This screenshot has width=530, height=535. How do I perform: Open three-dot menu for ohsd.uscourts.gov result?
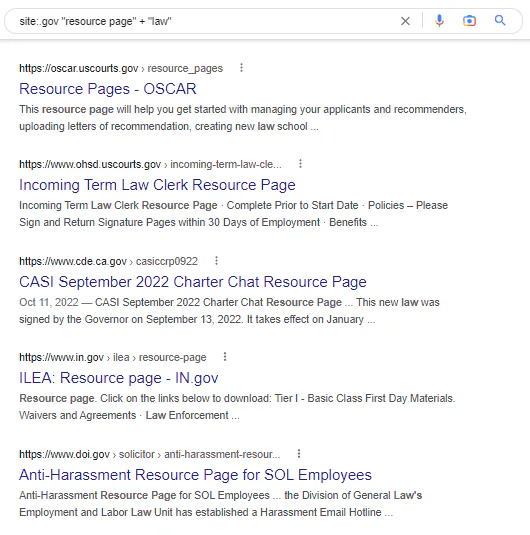click(x=300, y=164)
